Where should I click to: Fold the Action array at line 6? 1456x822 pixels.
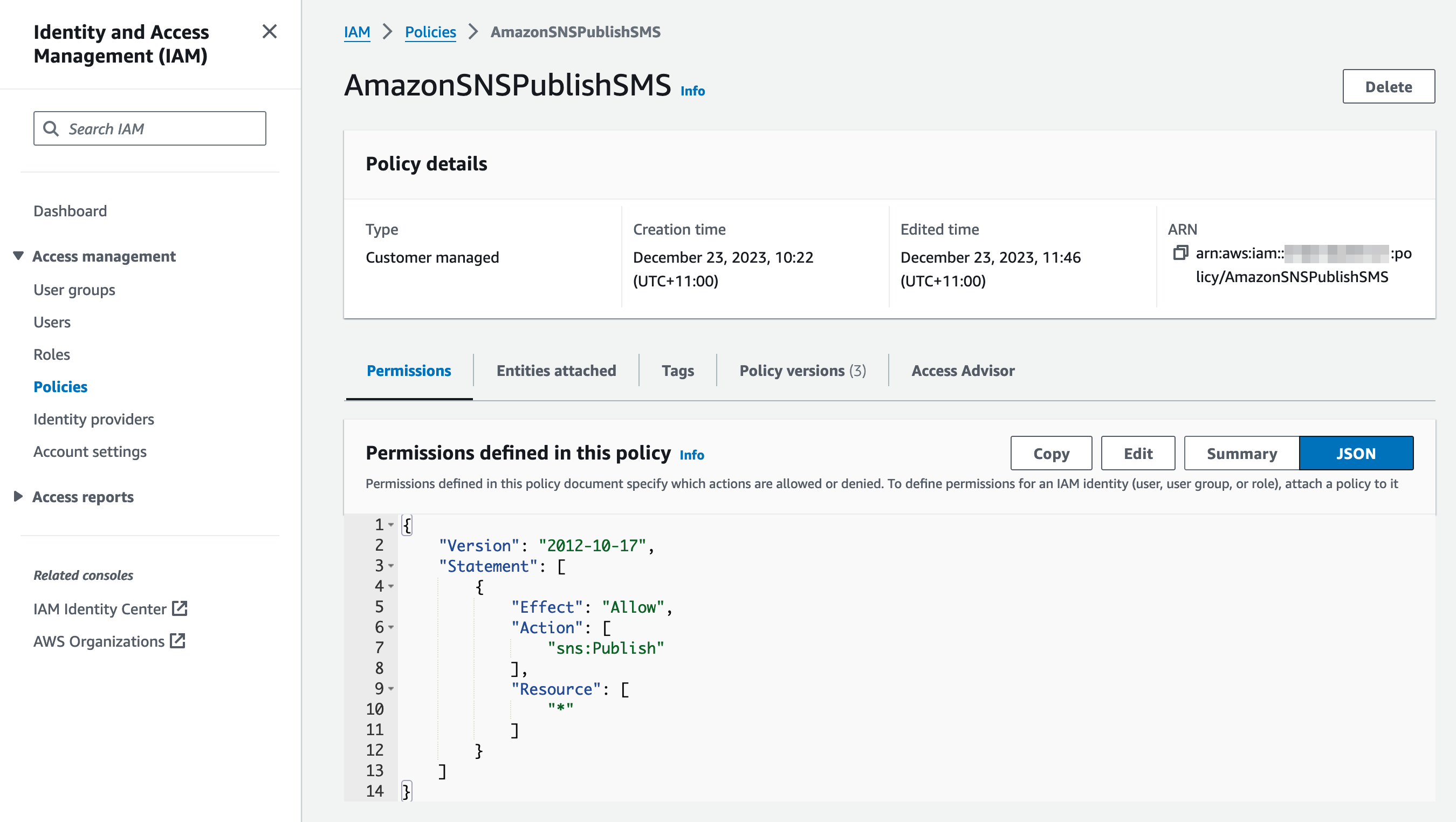tap(390, 627)
